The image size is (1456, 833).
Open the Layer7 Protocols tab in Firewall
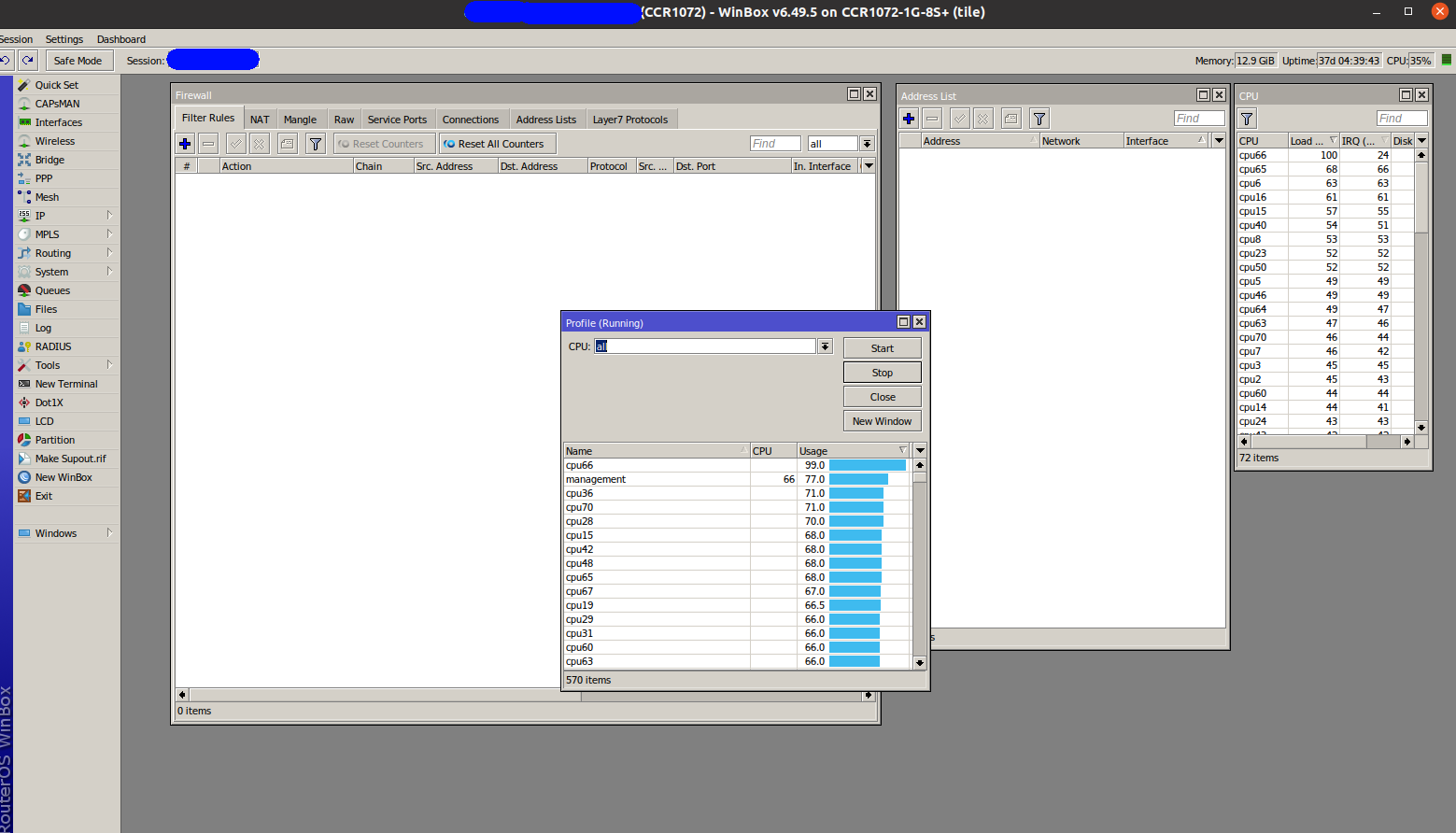630,120
